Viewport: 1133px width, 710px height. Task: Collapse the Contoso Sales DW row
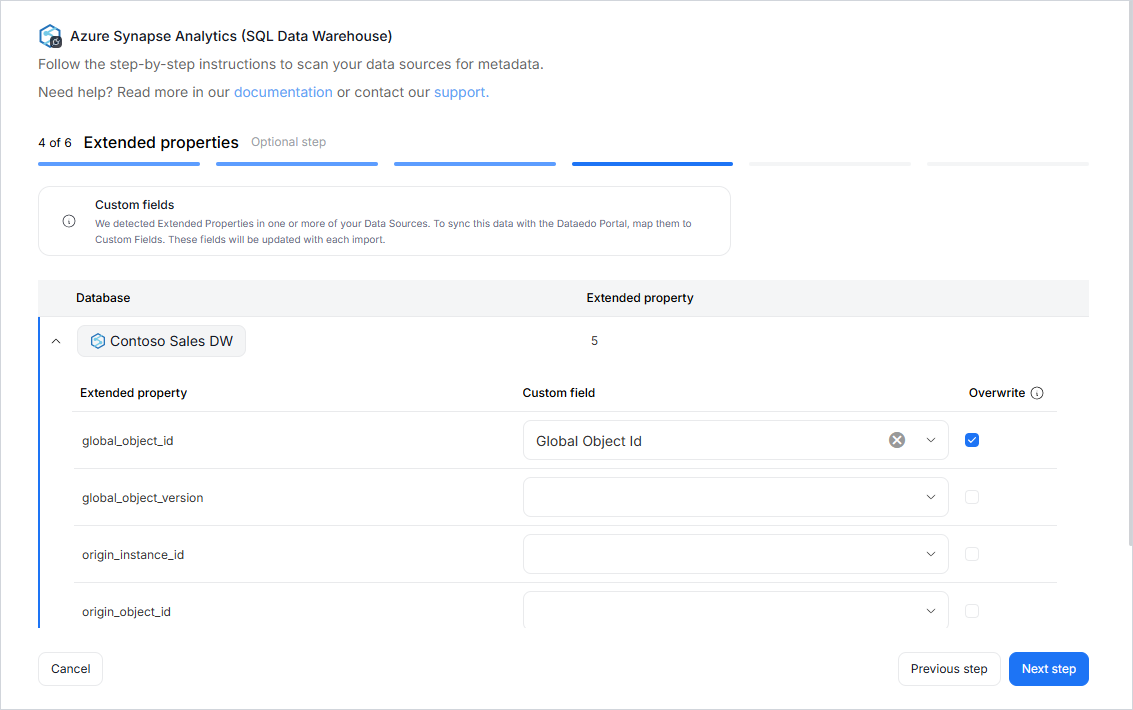[x=56, y=341]
